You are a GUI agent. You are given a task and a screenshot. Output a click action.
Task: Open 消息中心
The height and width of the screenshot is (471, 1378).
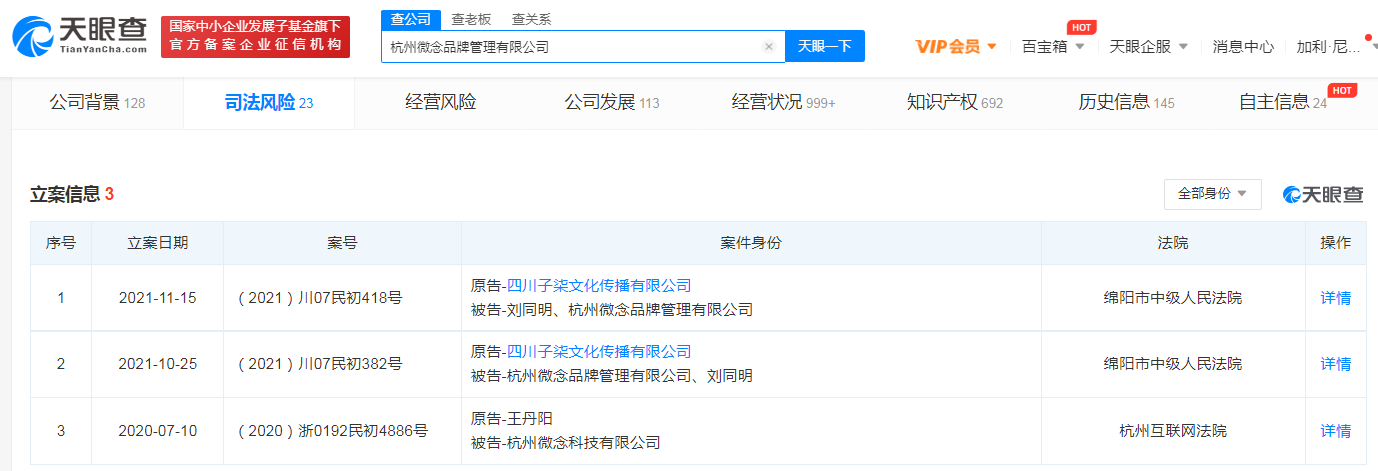(x=1243, y=46)
